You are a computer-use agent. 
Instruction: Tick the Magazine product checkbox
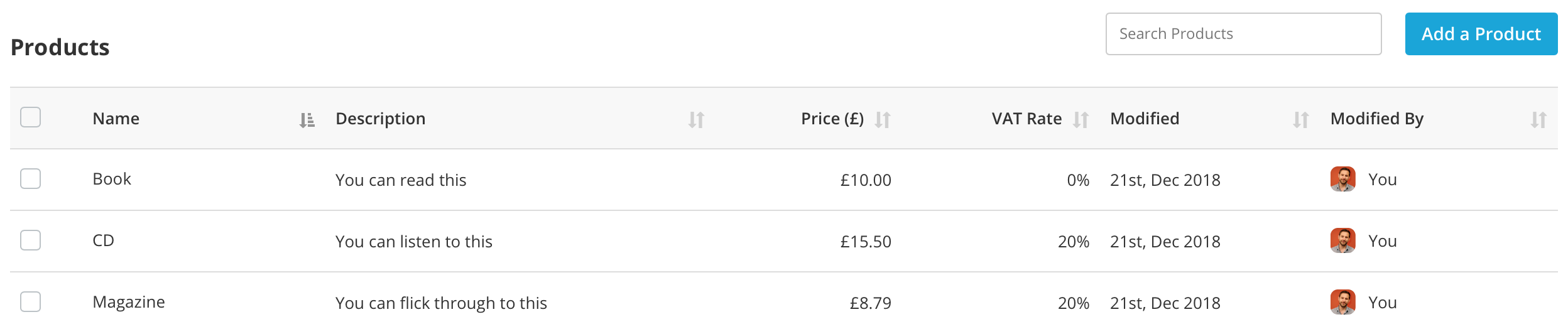(x=30, y=302)
